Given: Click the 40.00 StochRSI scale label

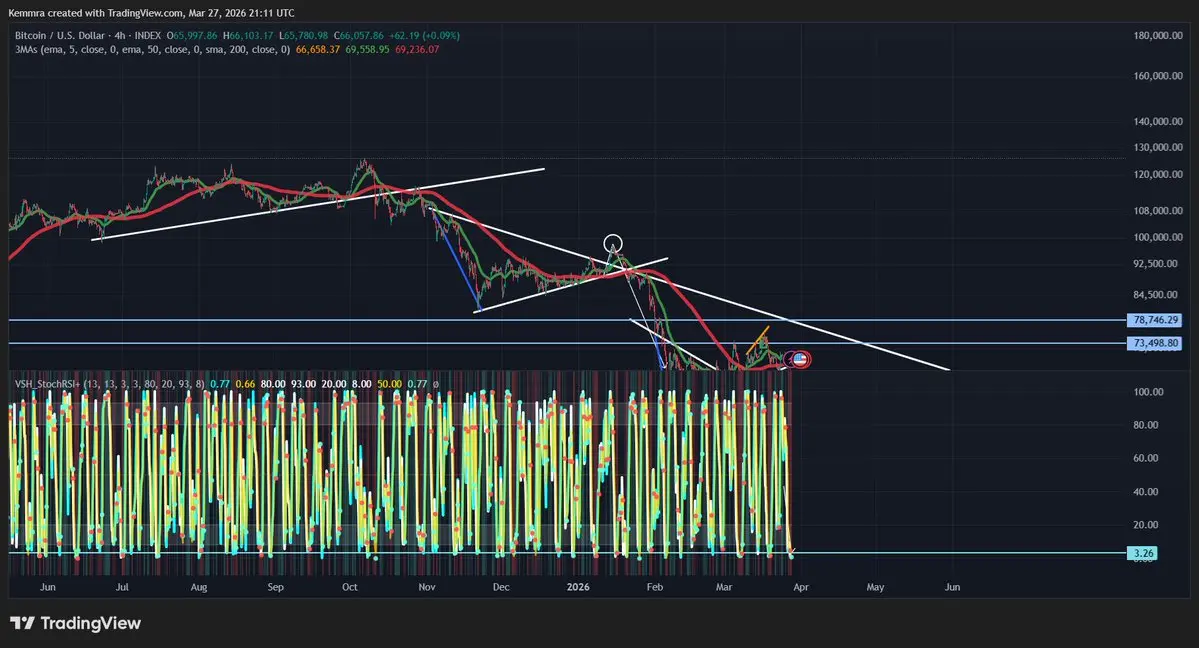Looking at the screenshot, I should (x=1145, y=491).
